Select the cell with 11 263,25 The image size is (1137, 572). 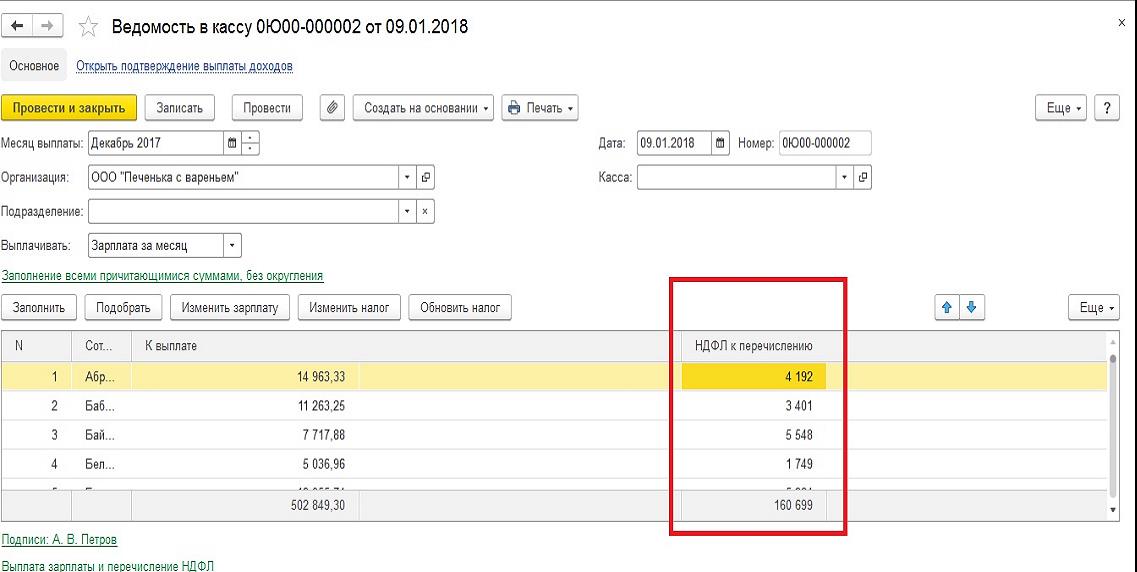246,406
